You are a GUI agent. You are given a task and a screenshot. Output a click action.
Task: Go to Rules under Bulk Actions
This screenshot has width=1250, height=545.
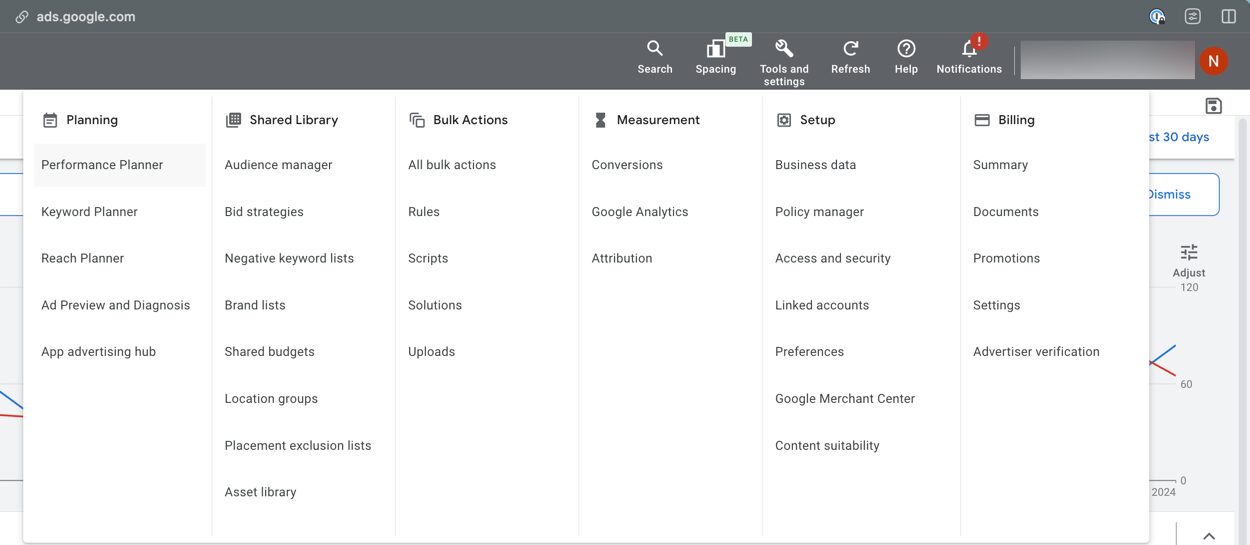point(424,212)
